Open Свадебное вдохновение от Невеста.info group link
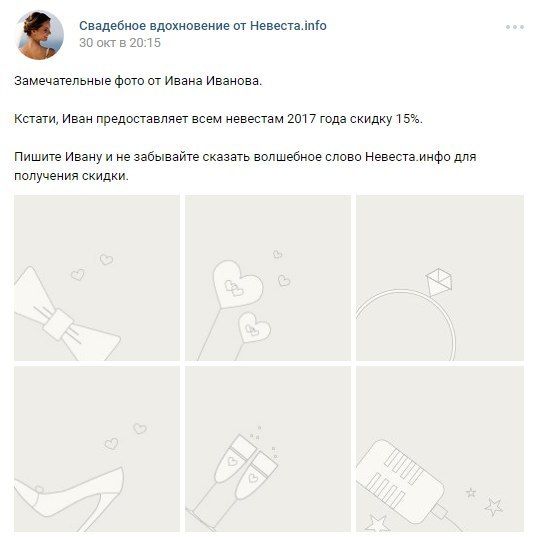The width and height of the screenshot is (537, 537). [203, 26]
